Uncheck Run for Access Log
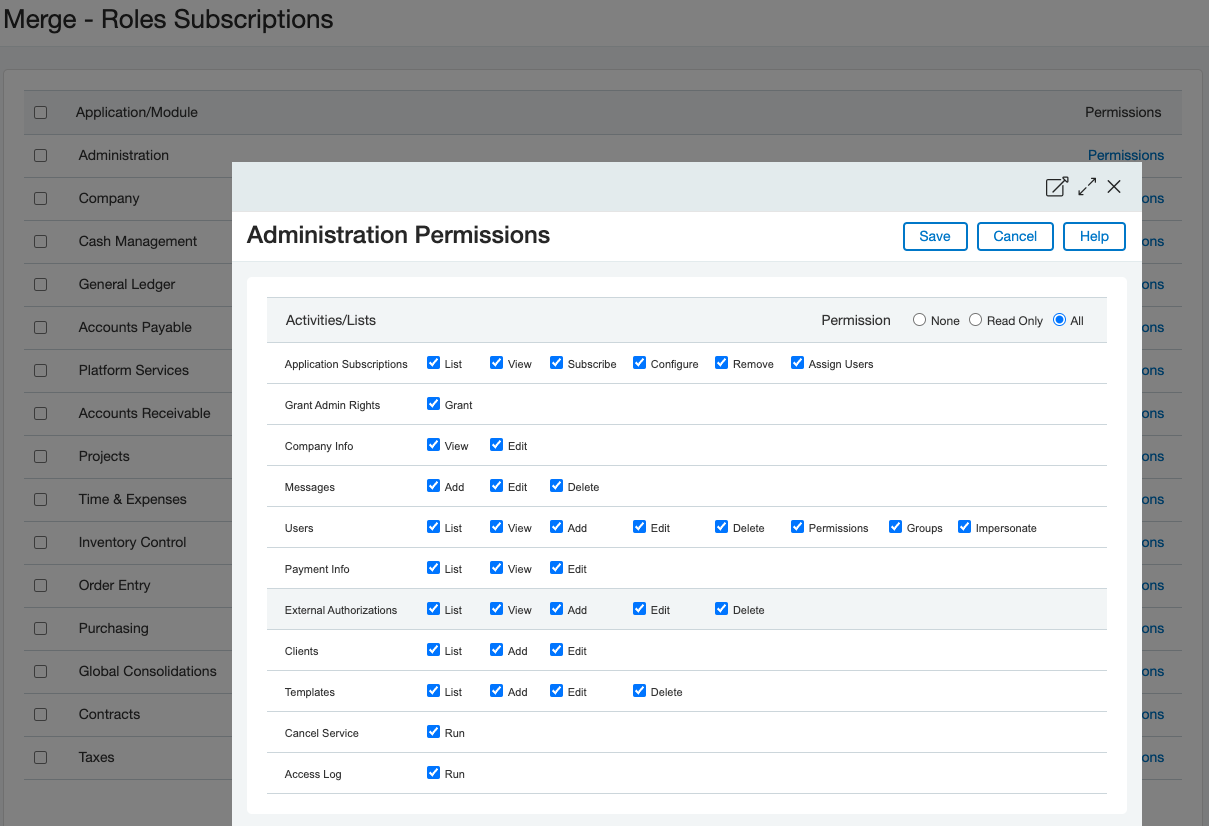 point(433,773)
